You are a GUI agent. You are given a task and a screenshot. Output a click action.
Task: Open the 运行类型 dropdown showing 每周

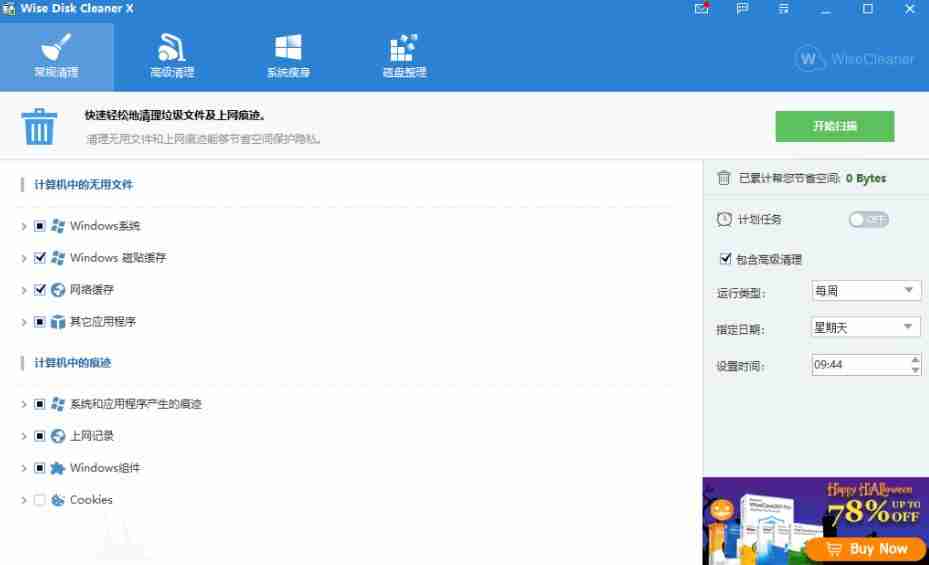(866, 291)
